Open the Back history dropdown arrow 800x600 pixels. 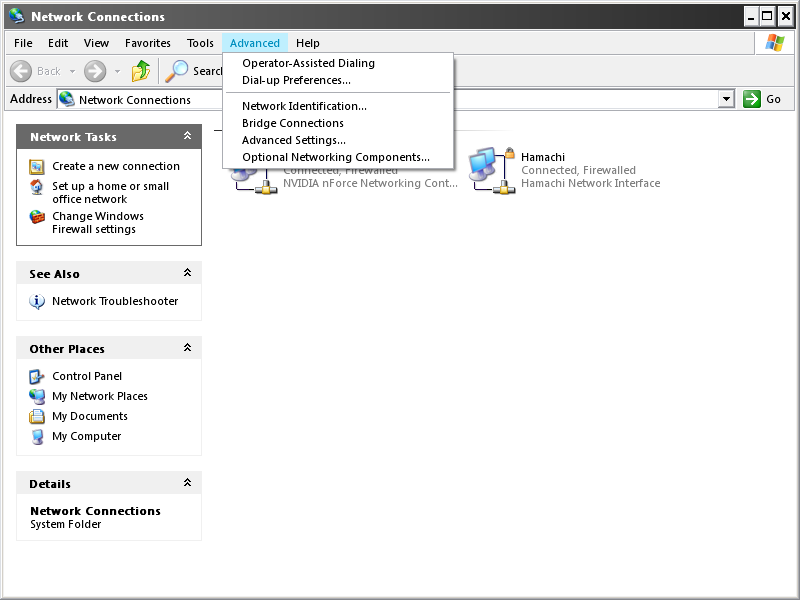coord(72,71)
